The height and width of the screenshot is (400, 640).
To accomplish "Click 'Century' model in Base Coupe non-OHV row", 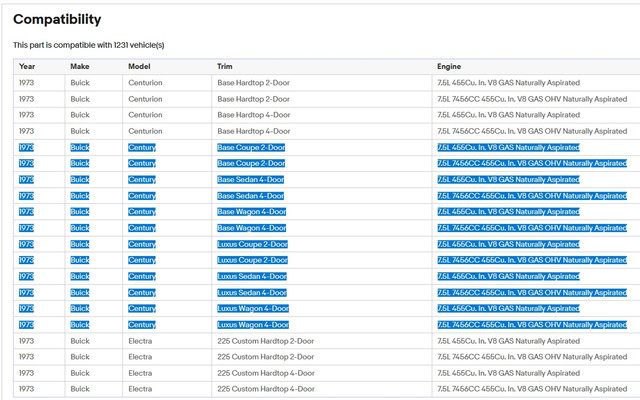I will (x=142, y=147).
